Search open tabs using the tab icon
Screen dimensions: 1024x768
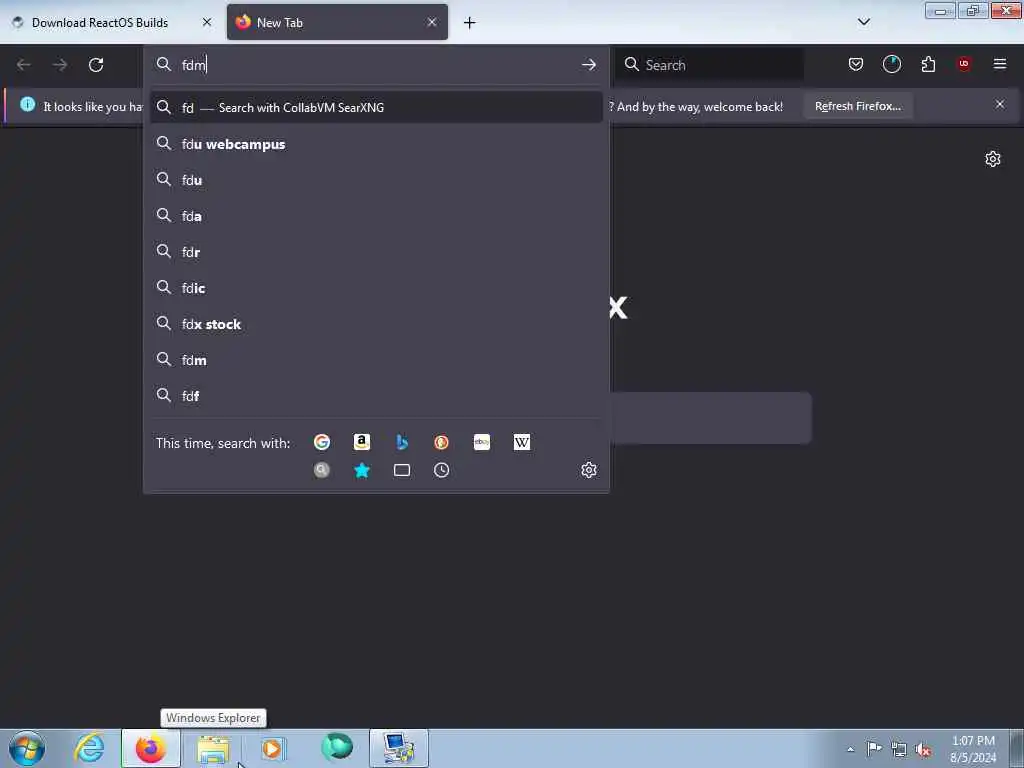[402, 470]
